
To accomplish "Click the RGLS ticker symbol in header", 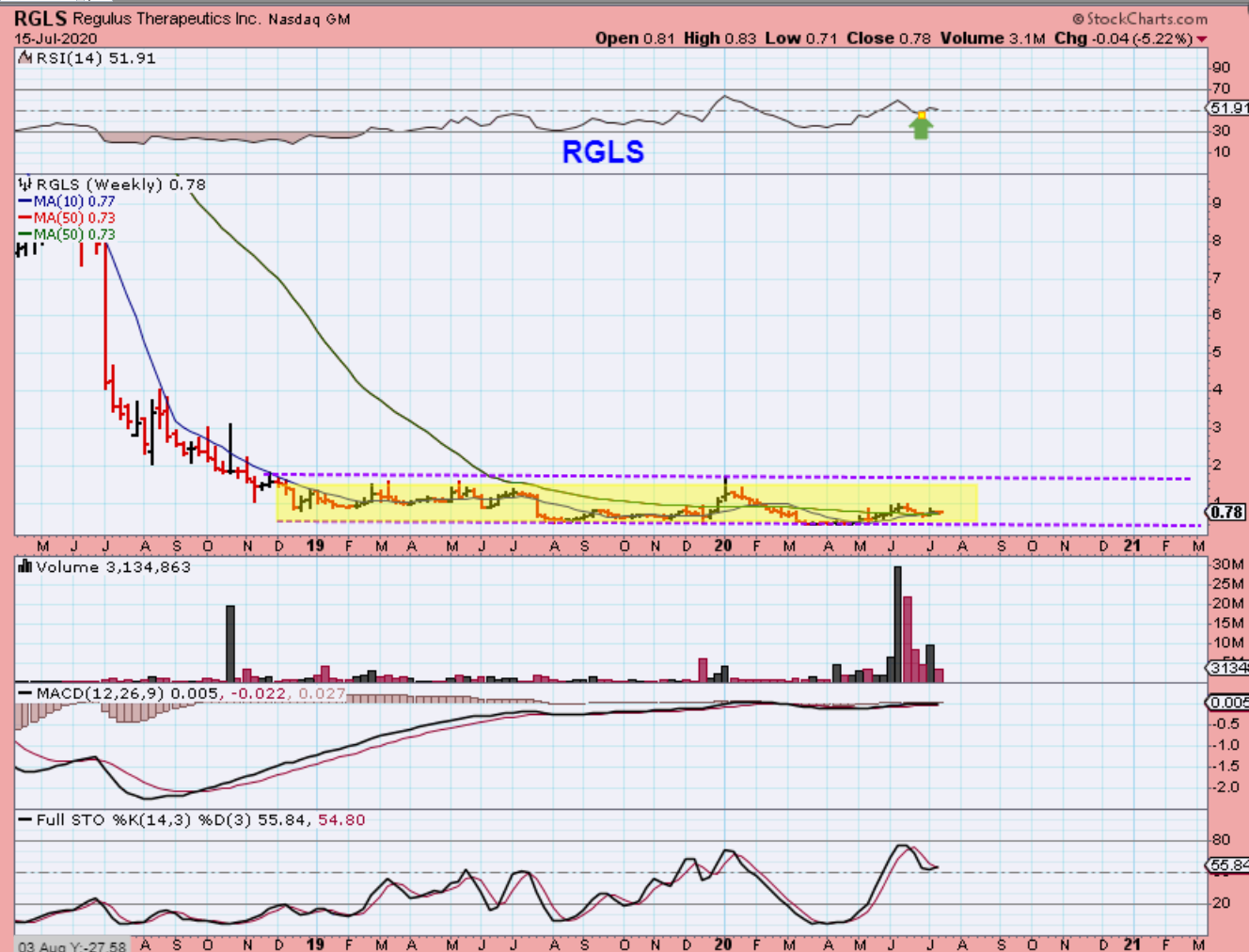I will pos(40,19).
